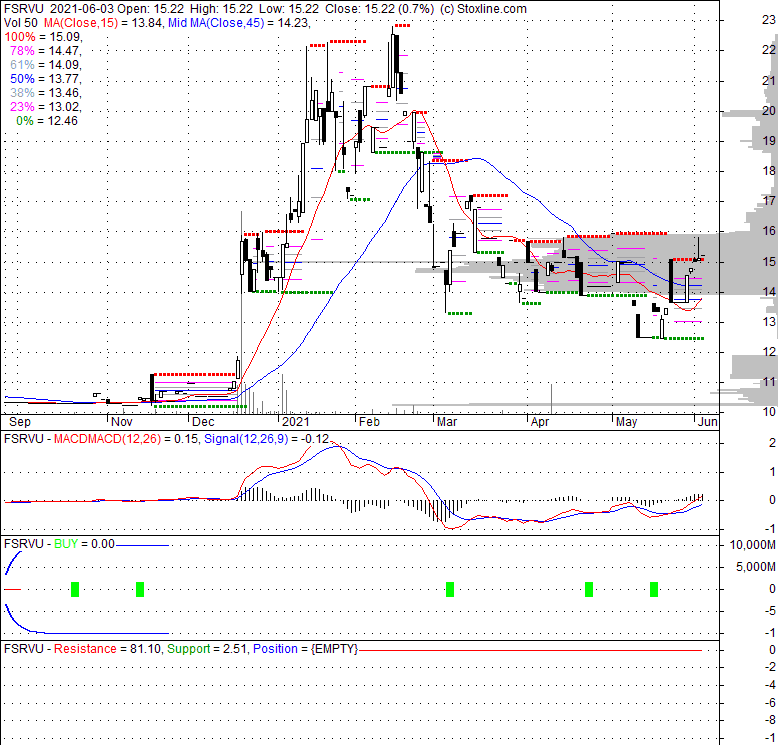Click the '38% = 13.46' Fibonacci level
The height and width of the screenshot is (745, 780).
pyautogui.click(x=46, y=93)
